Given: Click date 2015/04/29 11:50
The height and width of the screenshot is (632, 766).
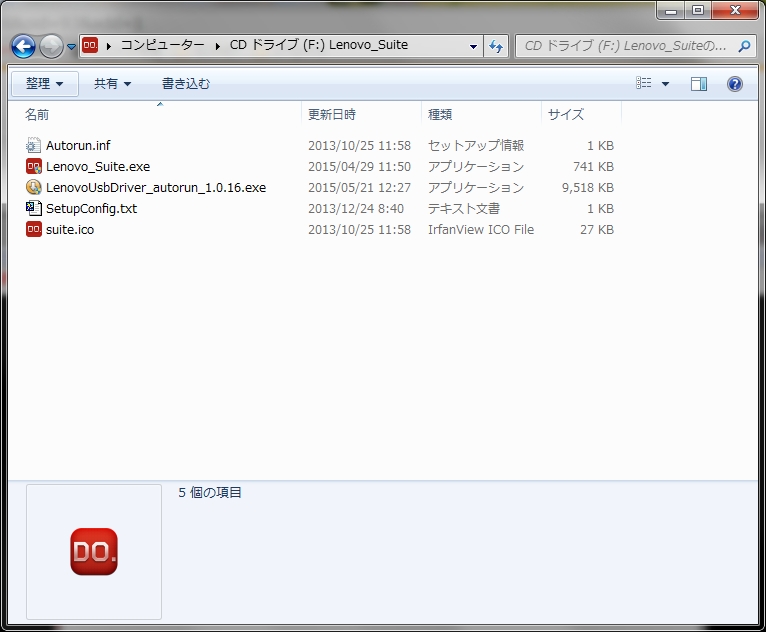Looking at the screenshot, I should click(x=359, y=167).
